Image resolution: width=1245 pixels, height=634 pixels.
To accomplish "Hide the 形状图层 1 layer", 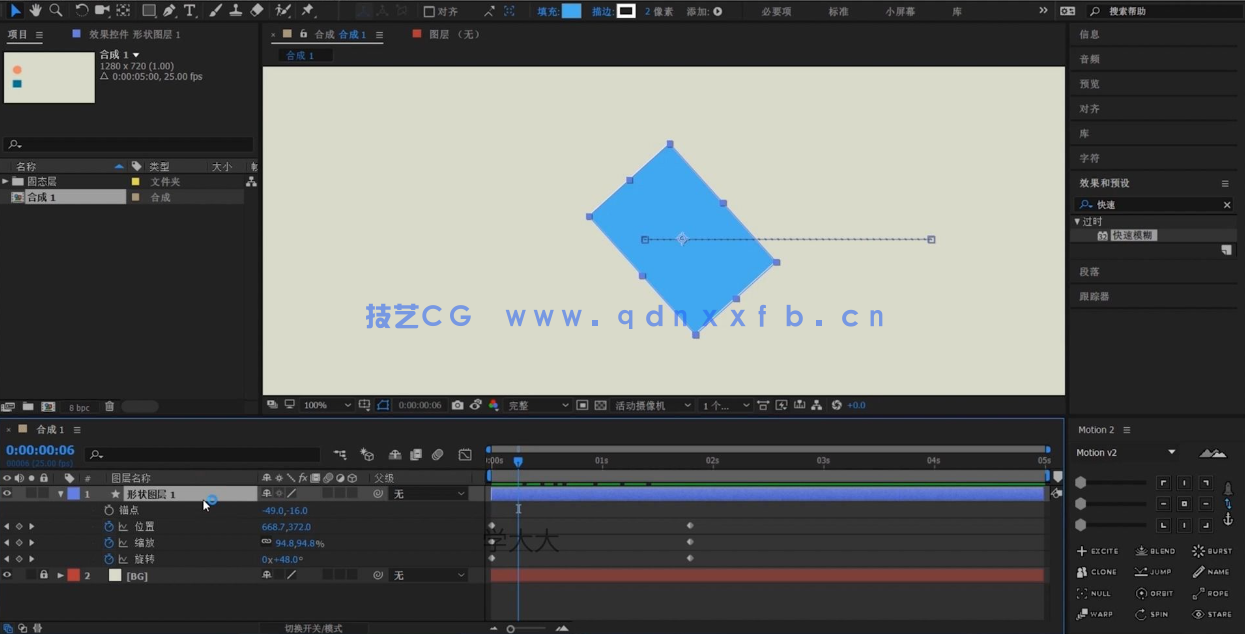I will tap(7, 493).
